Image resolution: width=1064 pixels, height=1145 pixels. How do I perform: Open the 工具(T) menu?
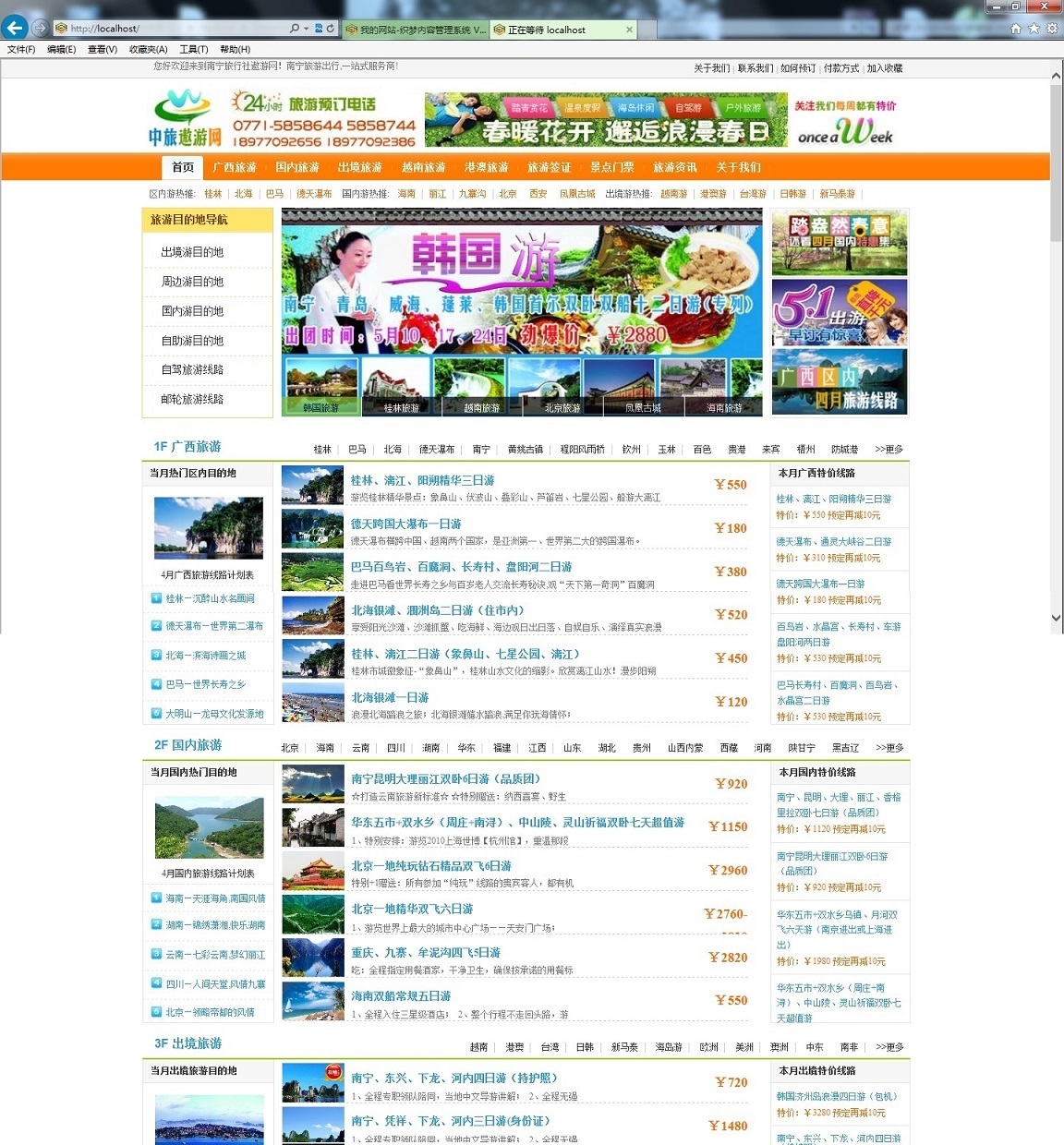point(194,50)
